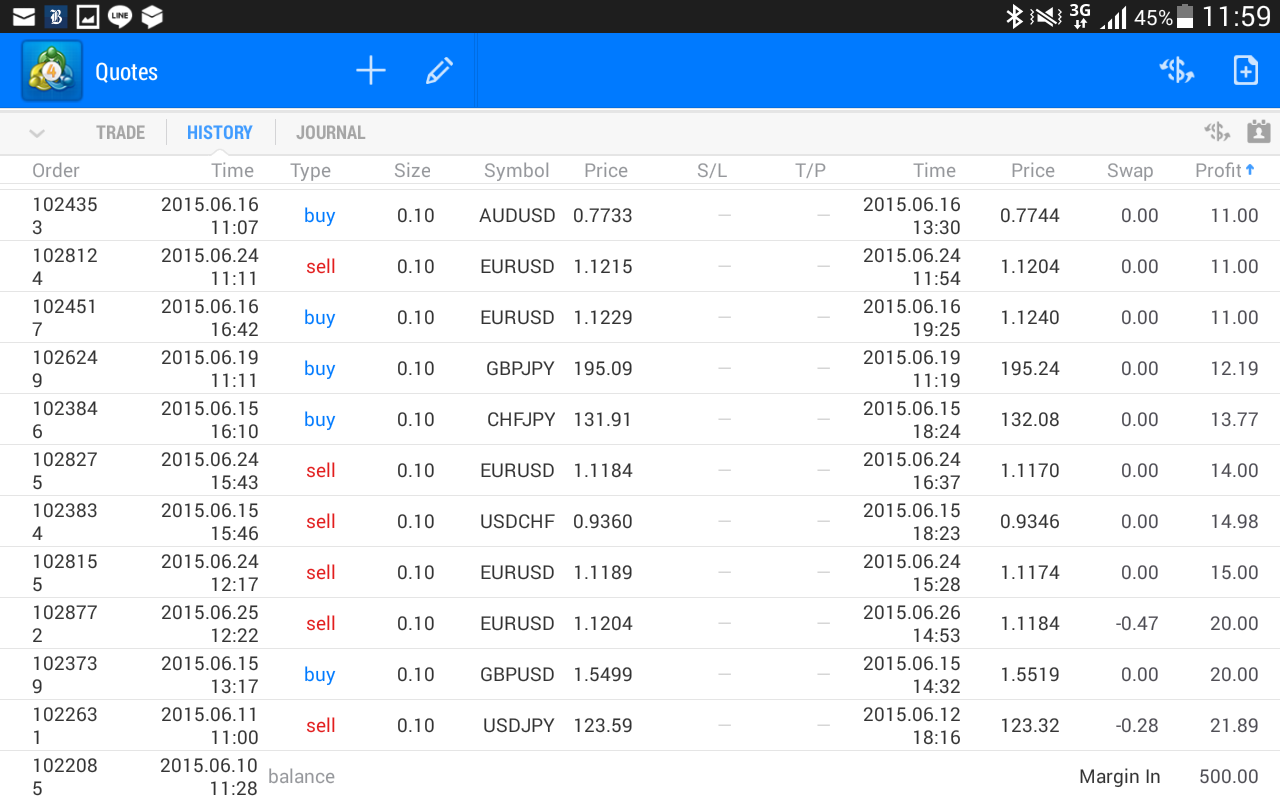Screen dimensions: 1280x800
Task: Sort by the Order column header
Action: point(56,171)
